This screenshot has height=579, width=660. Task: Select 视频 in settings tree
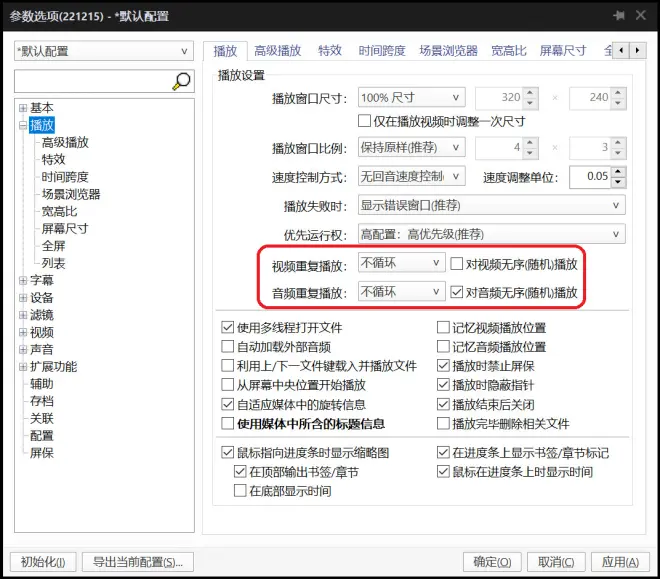point(42,332)
